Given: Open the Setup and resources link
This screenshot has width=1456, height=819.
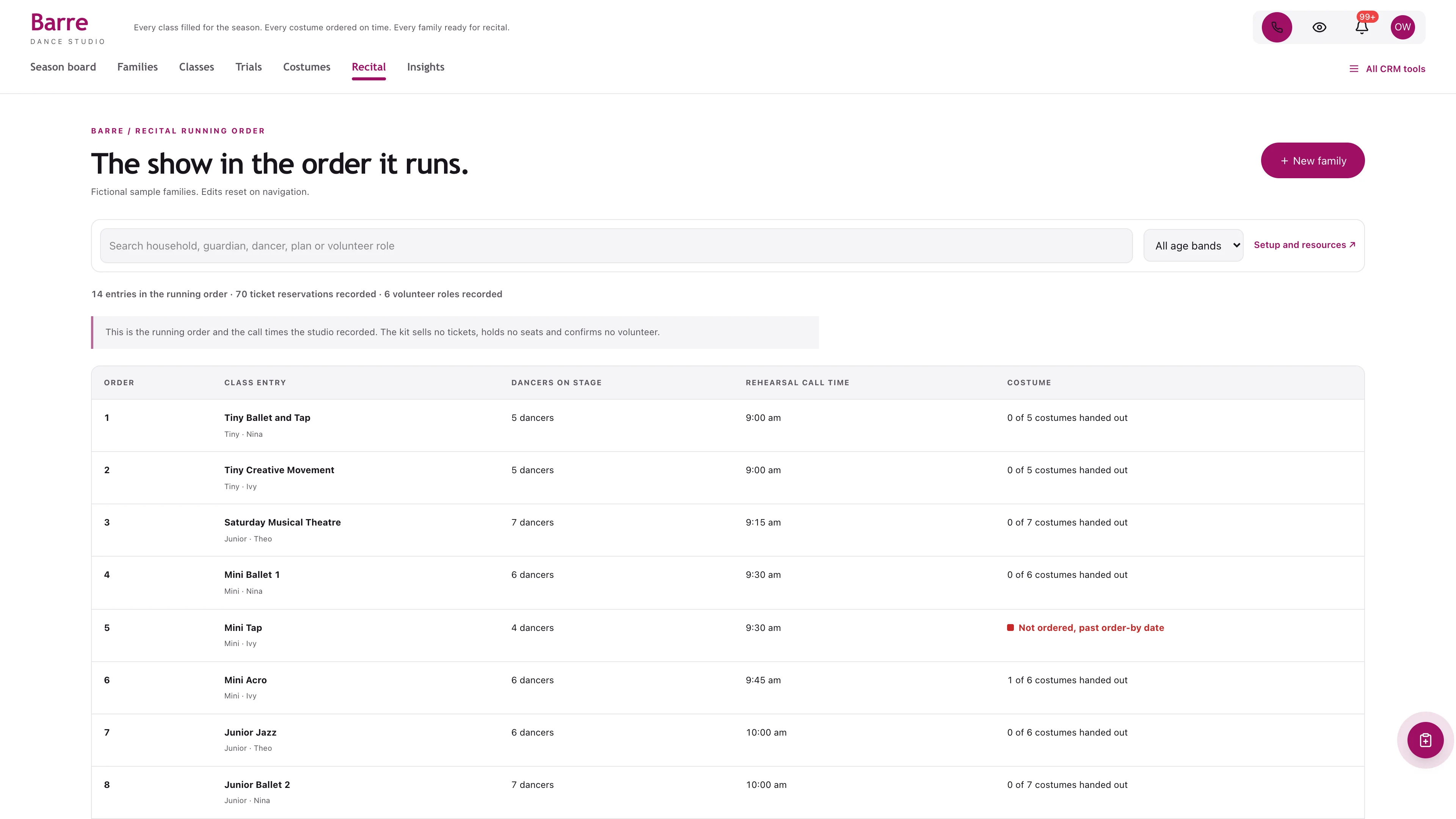Looking at the screenshot, I should pyautogui.click(x=1304, y=245).
